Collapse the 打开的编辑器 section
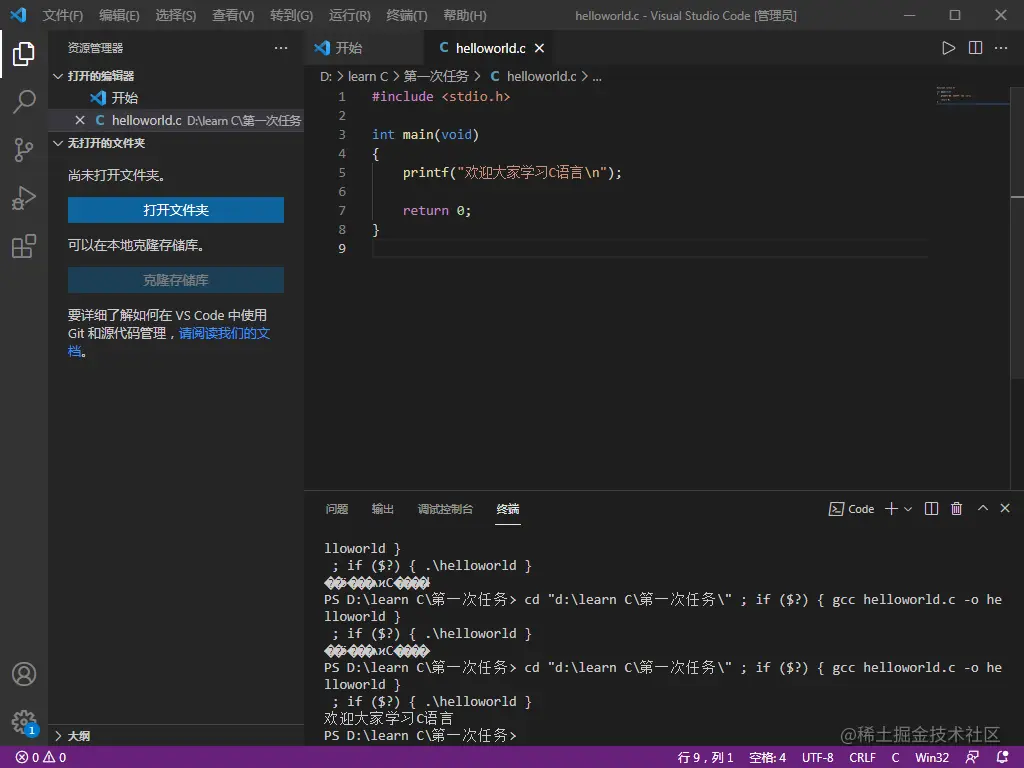The width and height of the screenshot is (1024, 768). point(58,76)
